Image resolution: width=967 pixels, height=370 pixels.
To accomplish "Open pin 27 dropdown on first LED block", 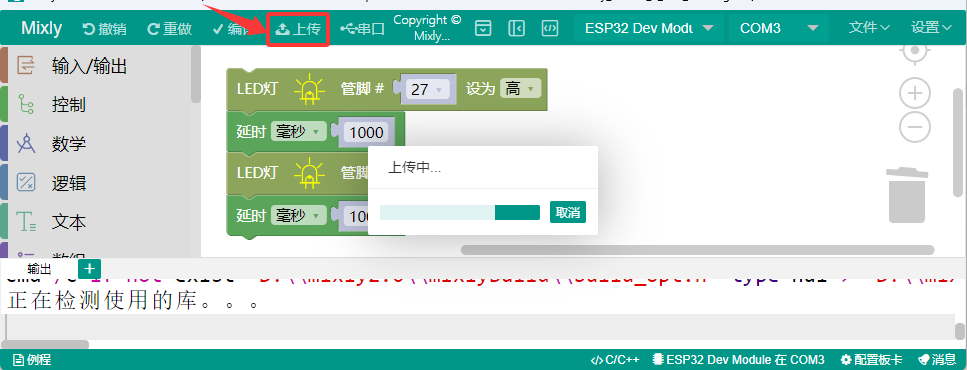I will point(428,89).
